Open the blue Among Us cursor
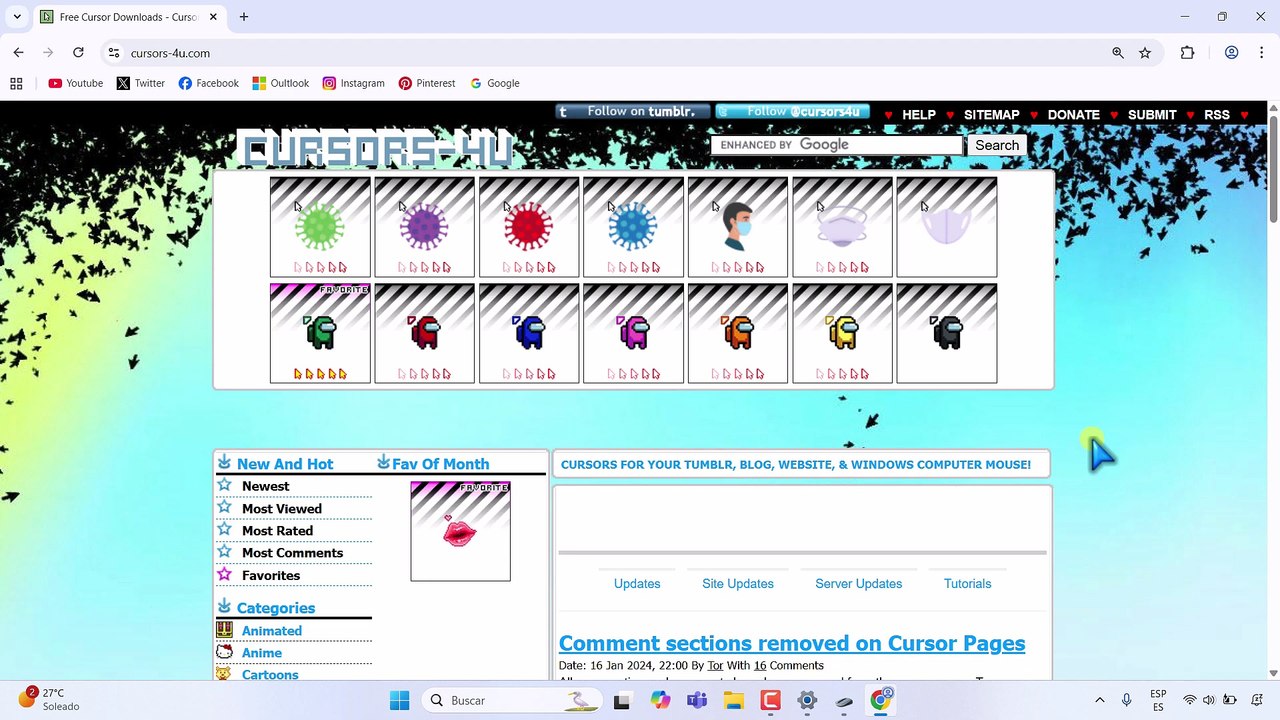The image size is (1280, 720). coord(529,333)
